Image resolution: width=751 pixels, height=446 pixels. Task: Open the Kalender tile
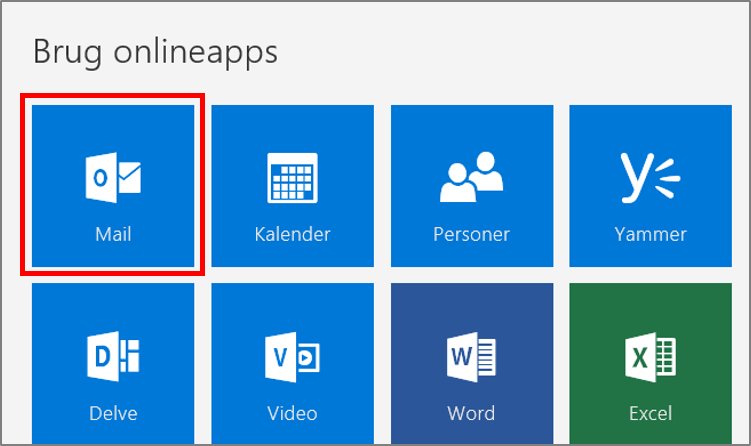[293, 186]
